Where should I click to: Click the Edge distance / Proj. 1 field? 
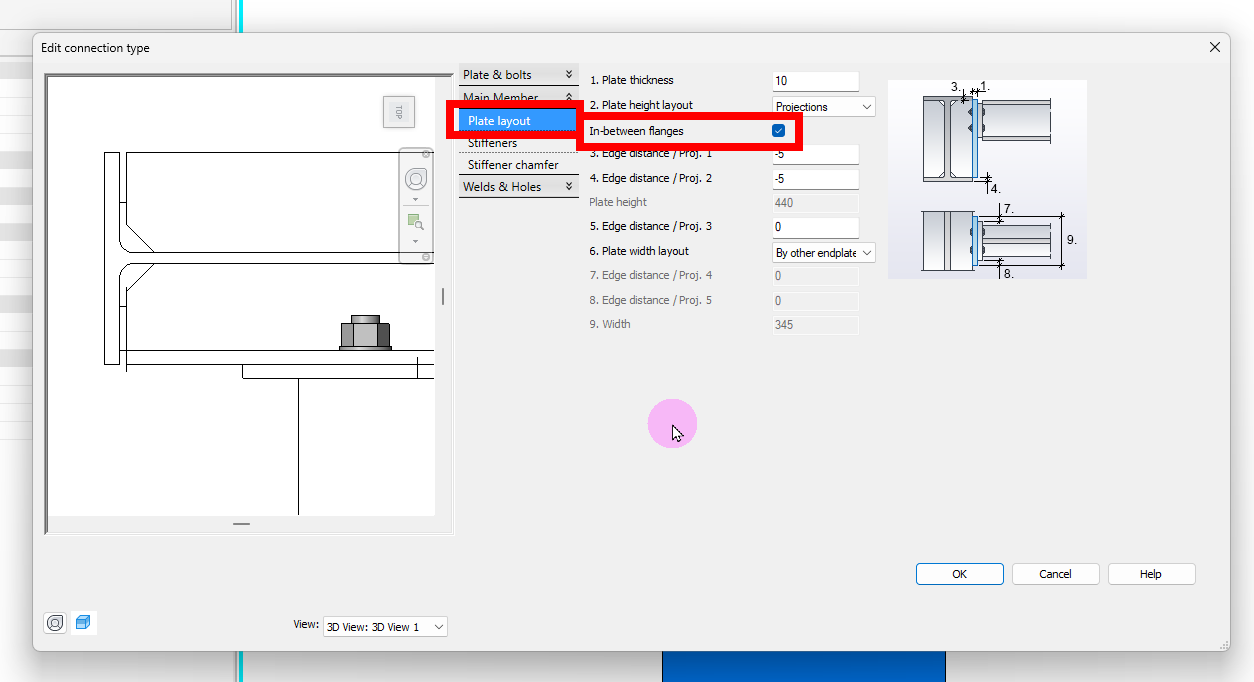tap(815, 155)
